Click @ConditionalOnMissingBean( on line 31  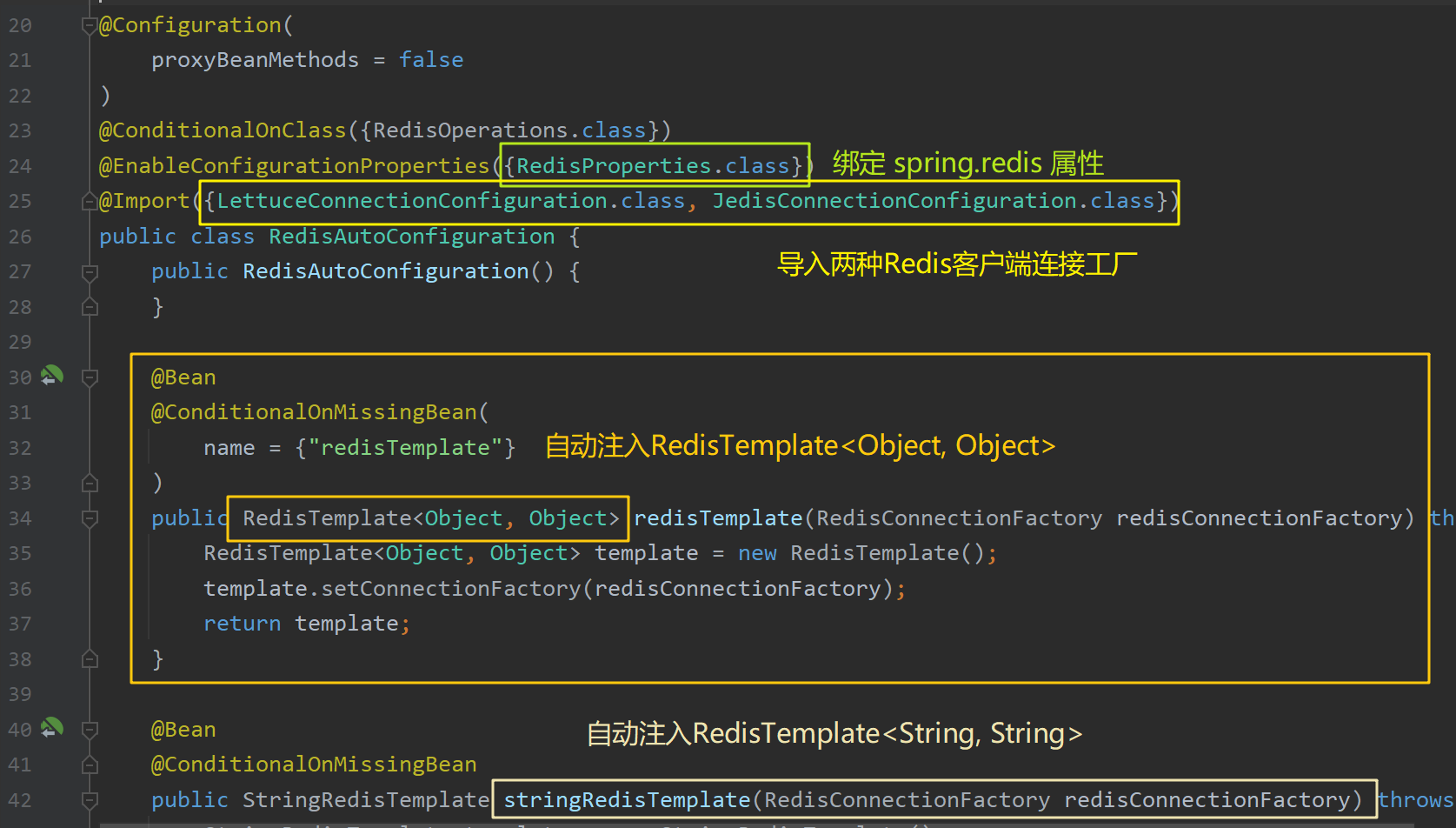pyautogui.click(x=320, y=412)
